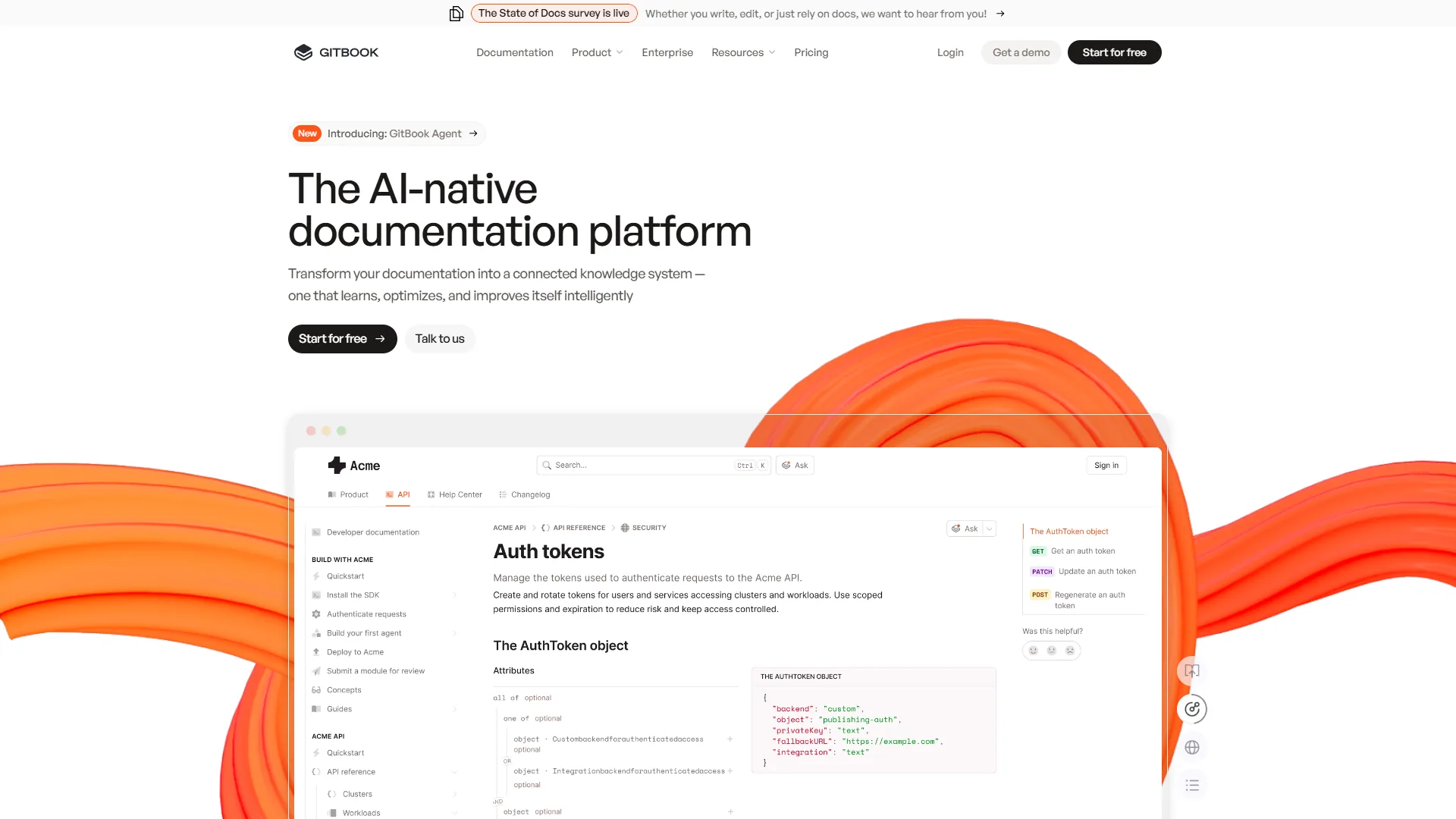
Task: Click the plus icon on Custombackend object row
Action: pos(730,739)
